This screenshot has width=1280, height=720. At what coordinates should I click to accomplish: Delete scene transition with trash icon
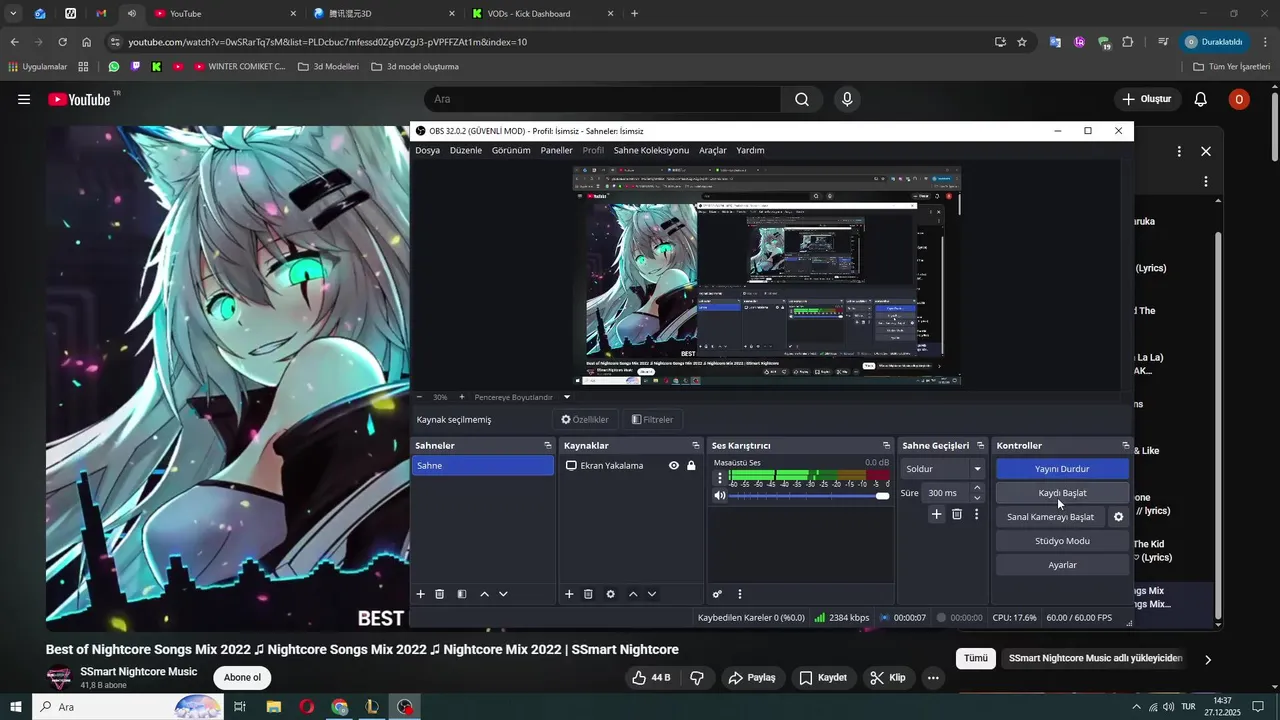pos(957,514)
